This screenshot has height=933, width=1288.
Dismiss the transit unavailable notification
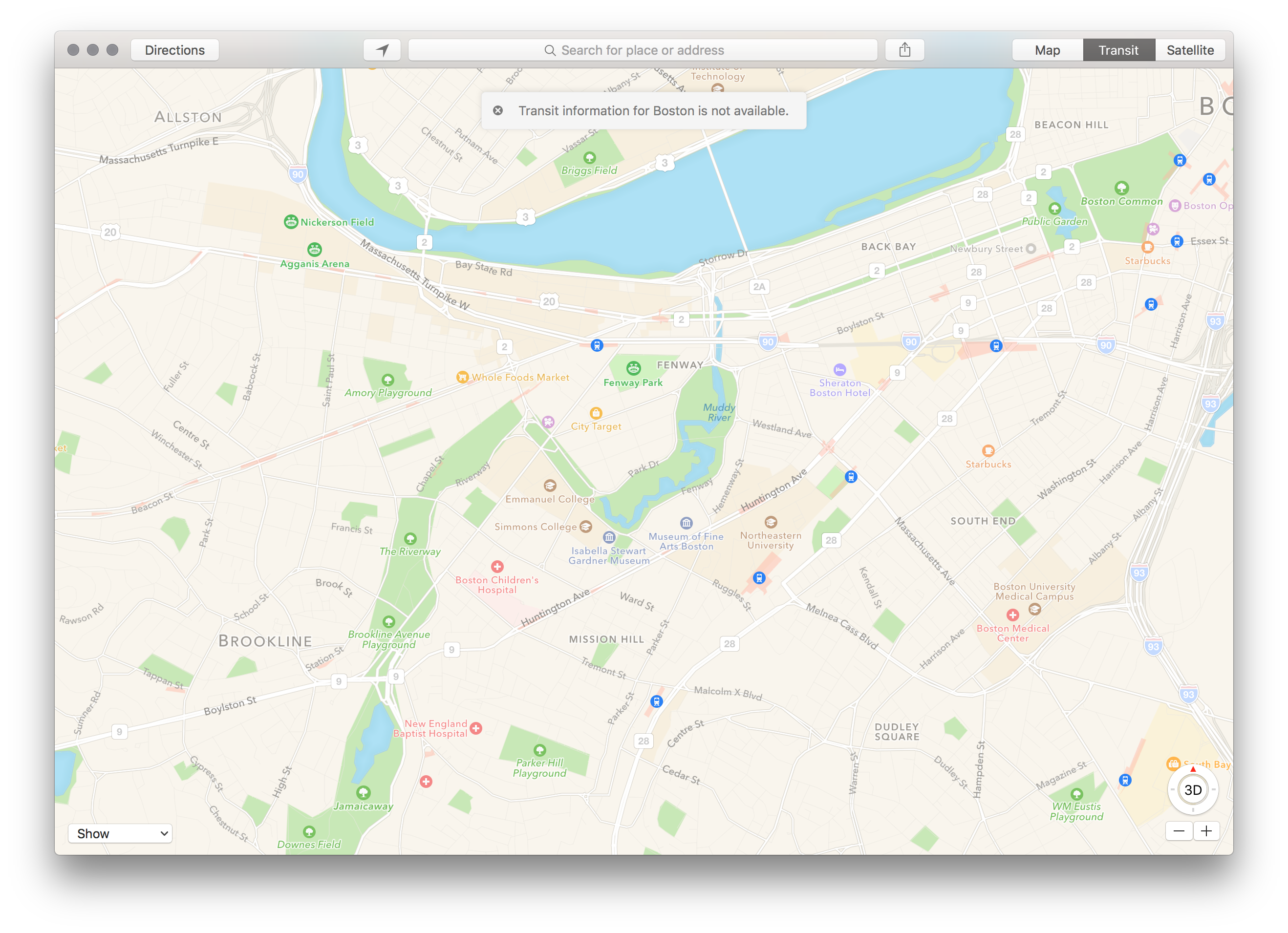pyautogui.click(x=497, y=111)
